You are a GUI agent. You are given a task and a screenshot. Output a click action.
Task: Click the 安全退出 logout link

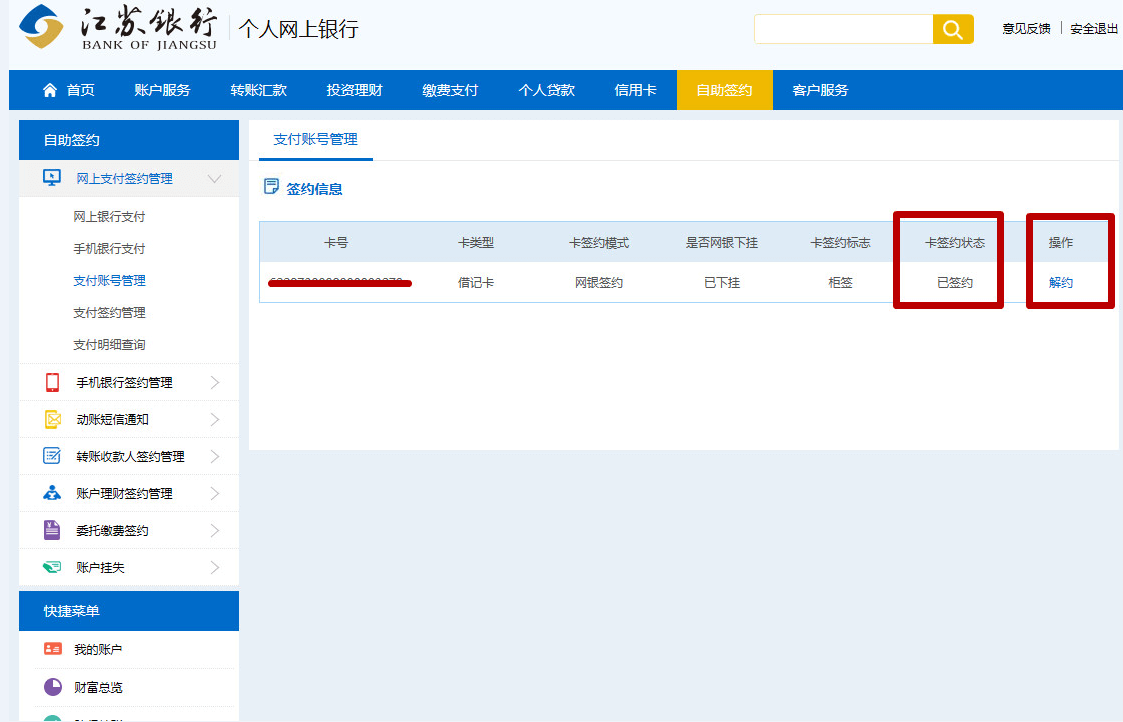pyautogui.click(x=1094, y=29)
